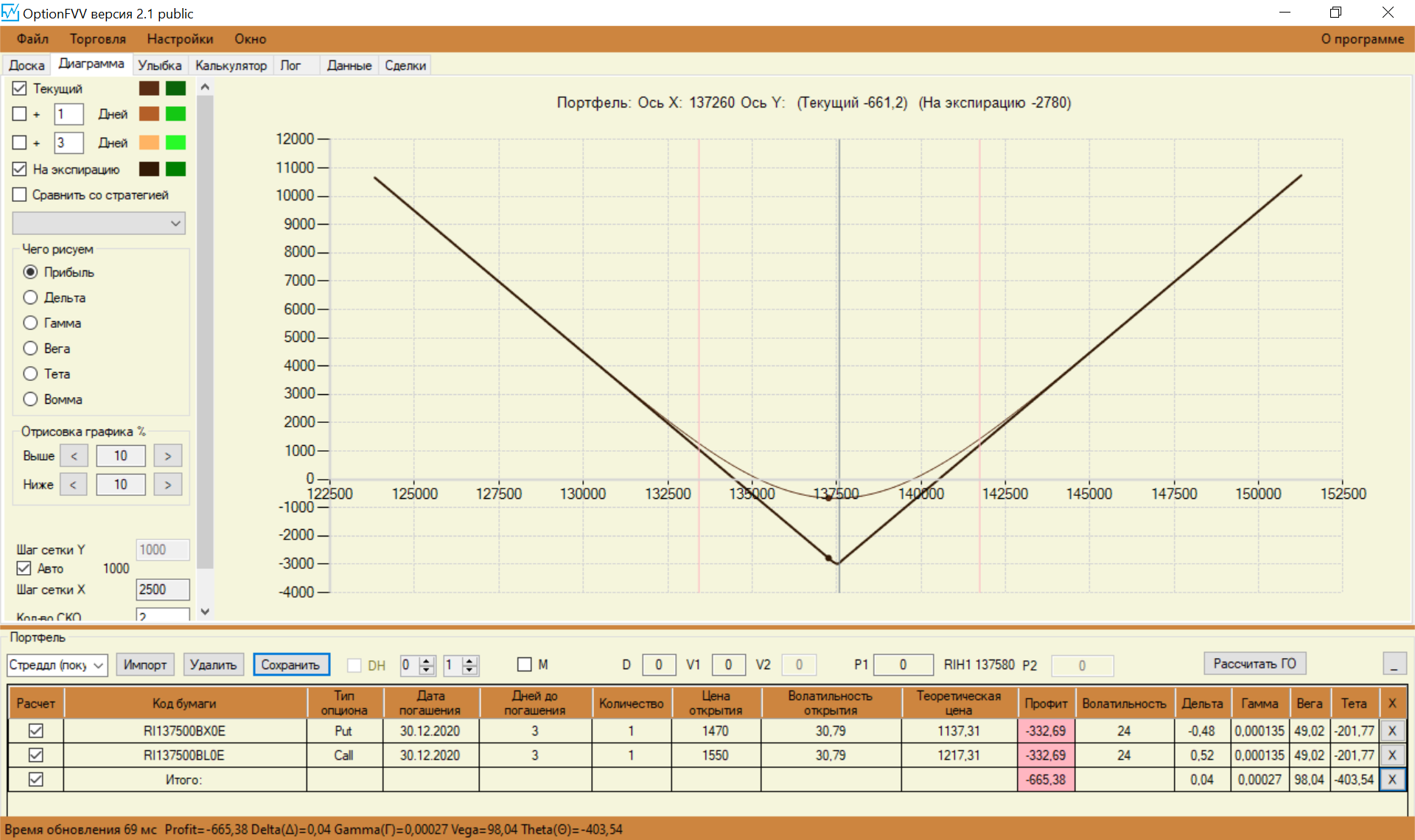Screen dimensions: 1415x840
Task: Click the left arrow next to Выше
Action: click(x=74, y=456)
